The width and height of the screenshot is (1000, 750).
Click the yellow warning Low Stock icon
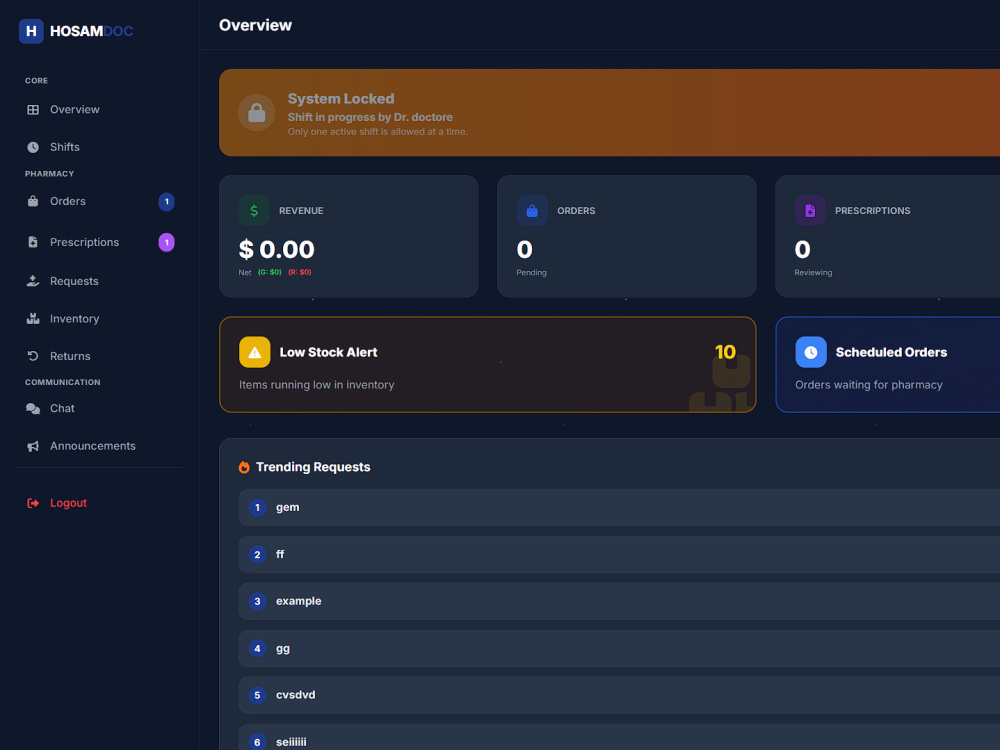(254, 352)
